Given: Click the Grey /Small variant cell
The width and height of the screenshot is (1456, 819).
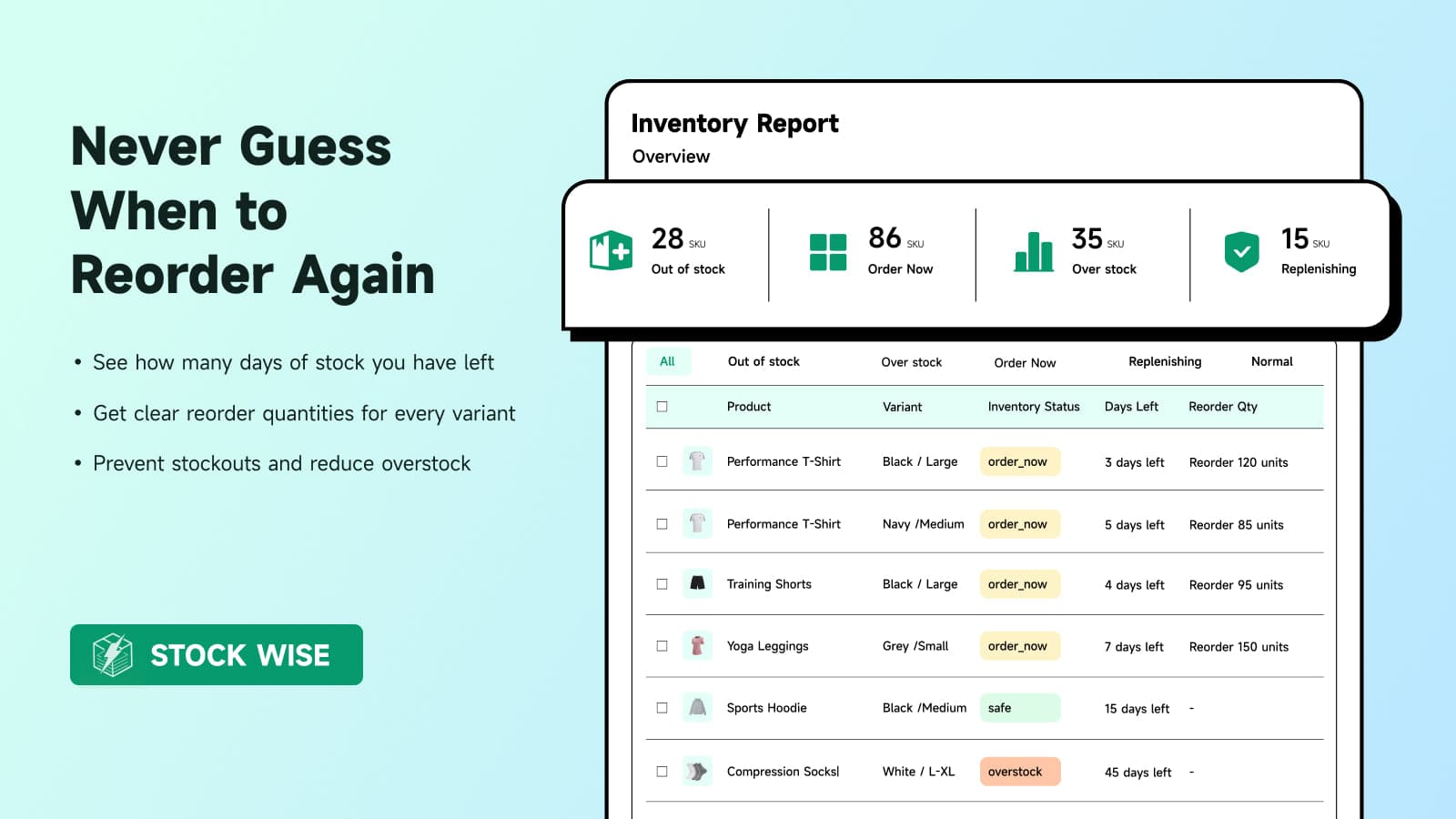Looking at the screenshot, I should click(915, 646).
